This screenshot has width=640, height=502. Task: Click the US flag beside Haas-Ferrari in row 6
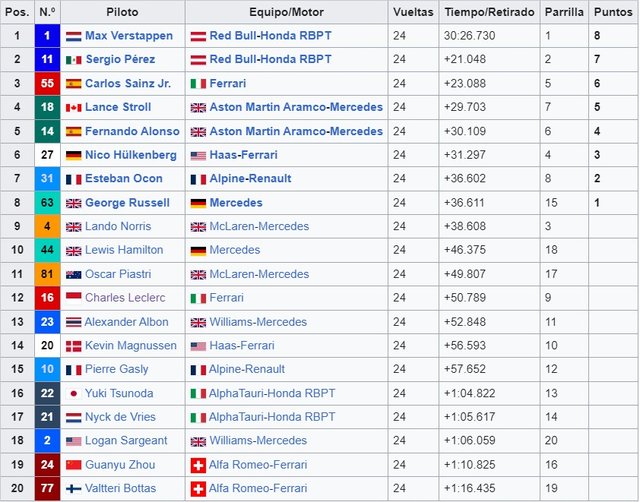tap(198, 155)
